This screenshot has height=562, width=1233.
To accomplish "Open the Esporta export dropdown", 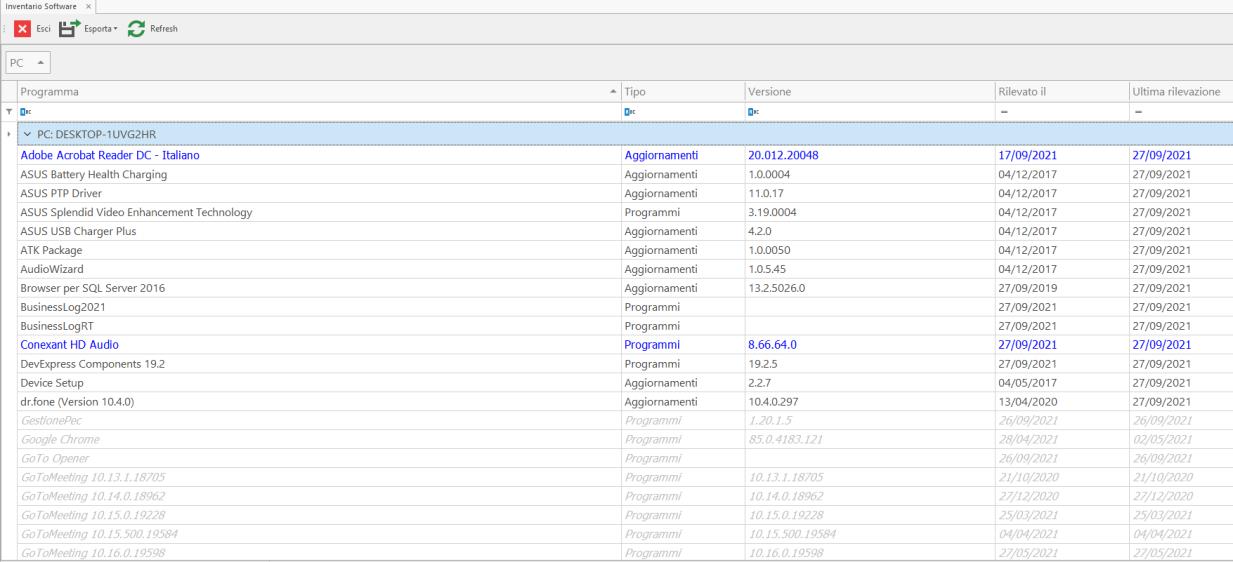I will coord(86,28).
